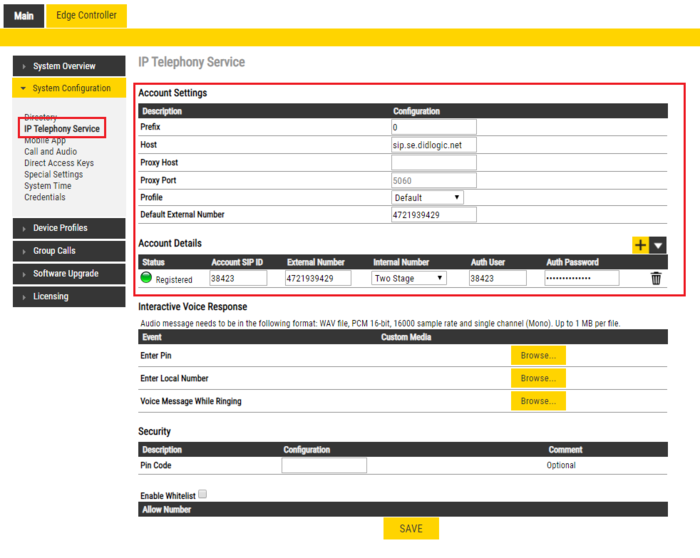700x558 pixels.
Task: Switch to the Edge Controller tab
Action: click(x=86, y=15)
